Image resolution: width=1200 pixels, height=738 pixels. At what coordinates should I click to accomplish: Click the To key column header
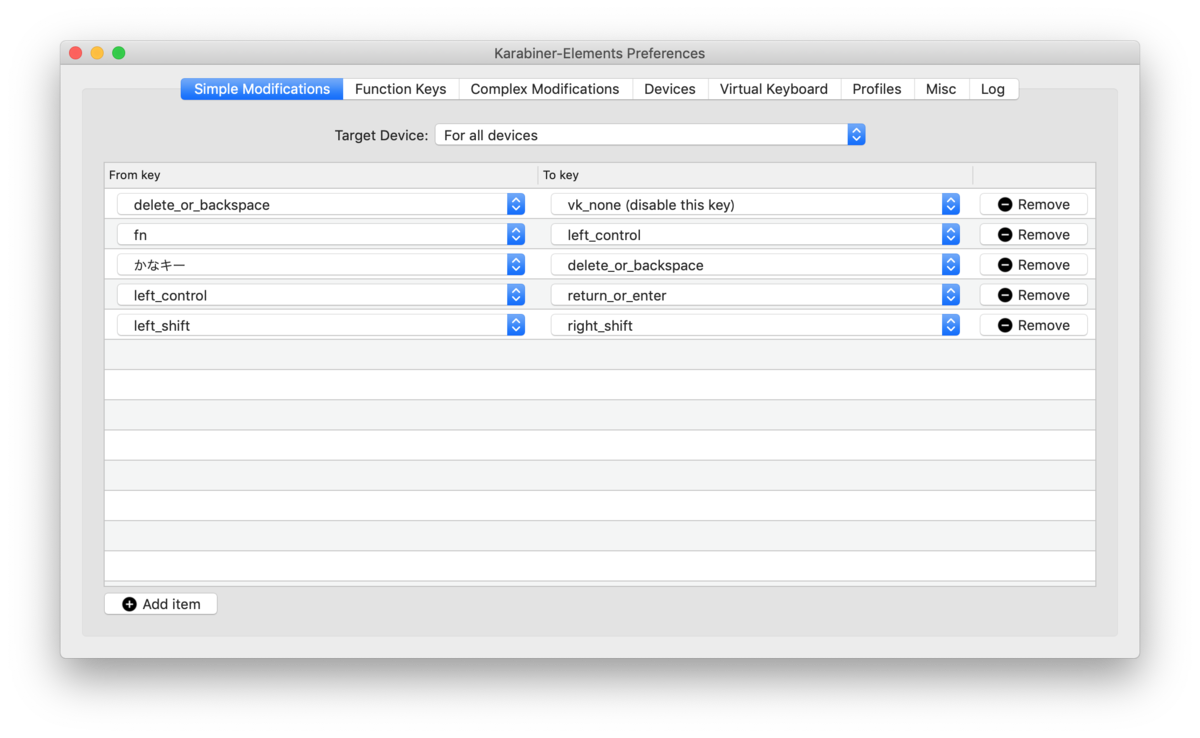(x=755, y=175)
